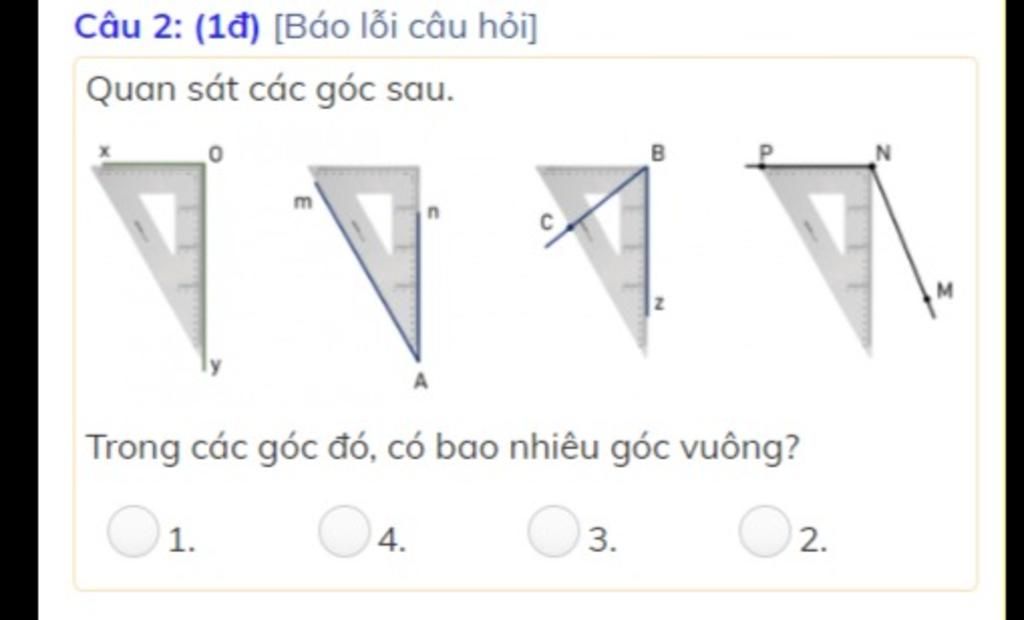Click the question text about góc vuông
The width and height of the screenshot is (1024, 620).
click(x=443, y=448)
